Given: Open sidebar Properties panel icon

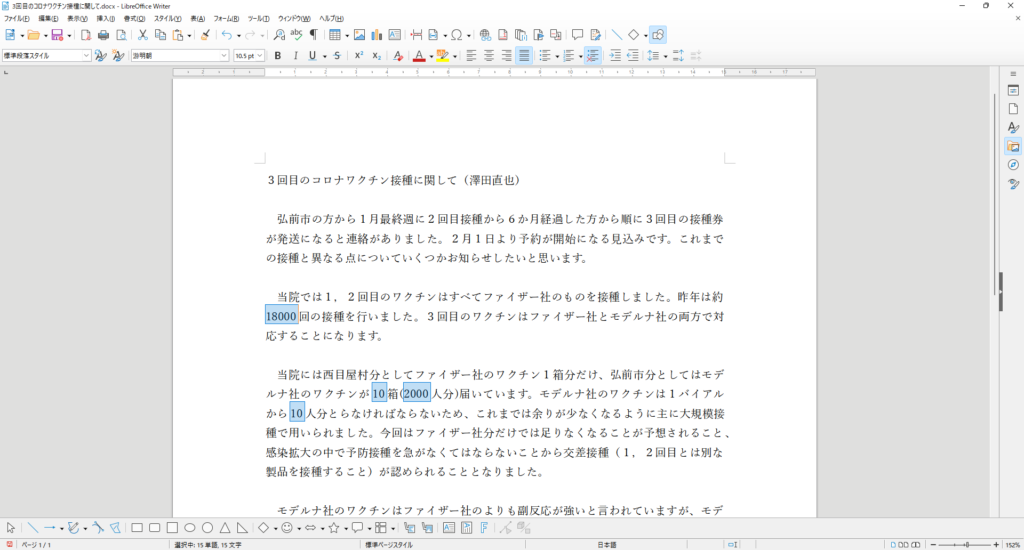Looking at the screenshot, I should tap(1013, 91).
